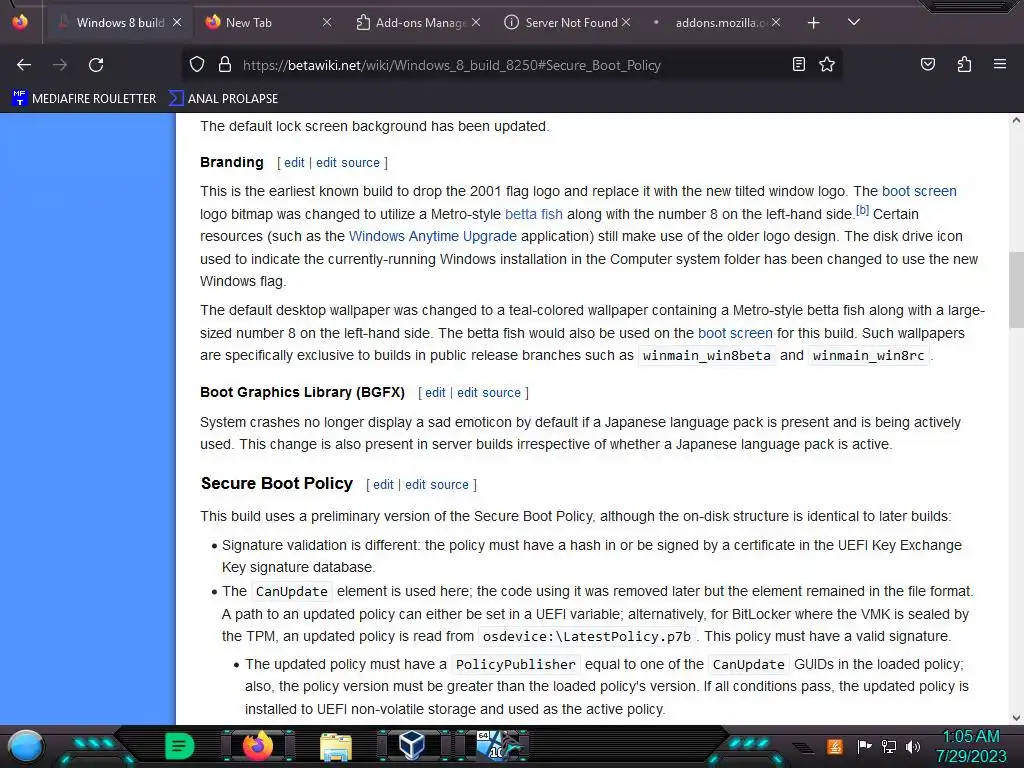Click the Firefox taskbar icon
1024x768 pixels.
tap(257, 746)
